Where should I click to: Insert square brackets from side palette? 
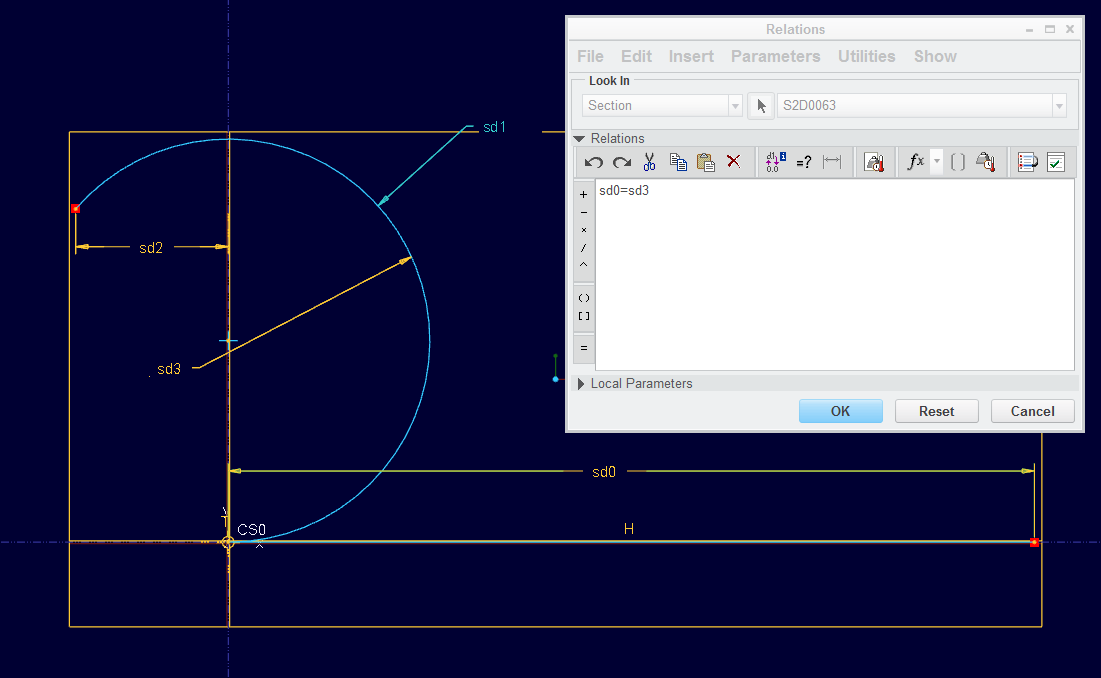tap(584, 316)
